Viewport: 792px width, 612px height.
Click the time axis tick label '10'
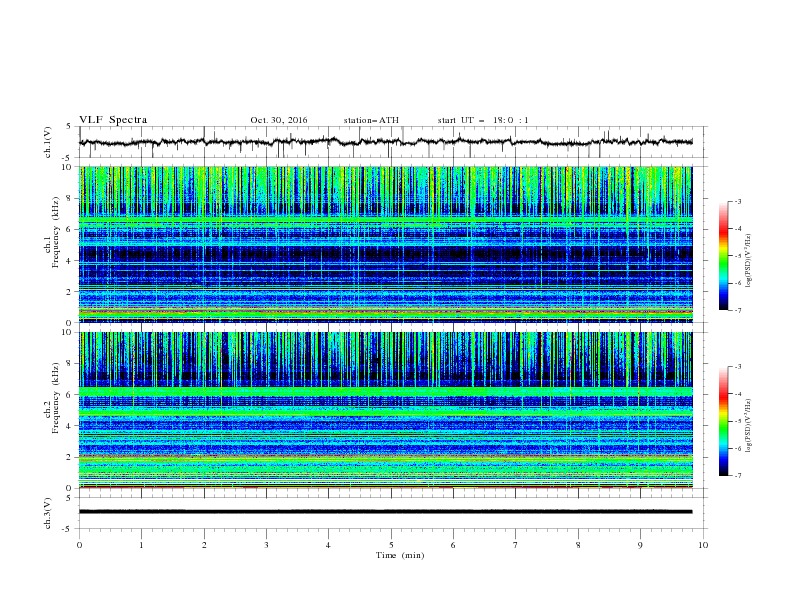tap(703, 545)
